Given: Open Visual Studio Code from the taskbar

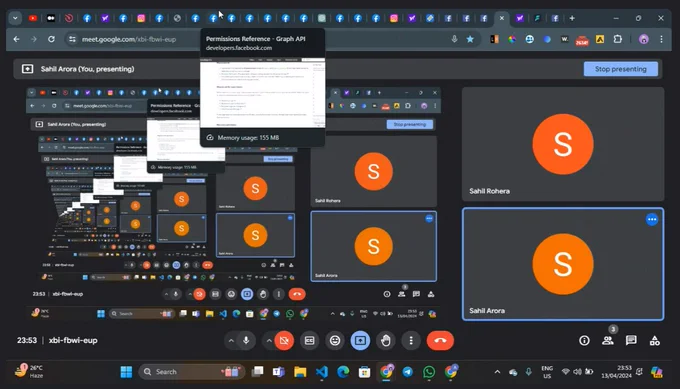Looking at the screenshot, I should coord(322,372).
